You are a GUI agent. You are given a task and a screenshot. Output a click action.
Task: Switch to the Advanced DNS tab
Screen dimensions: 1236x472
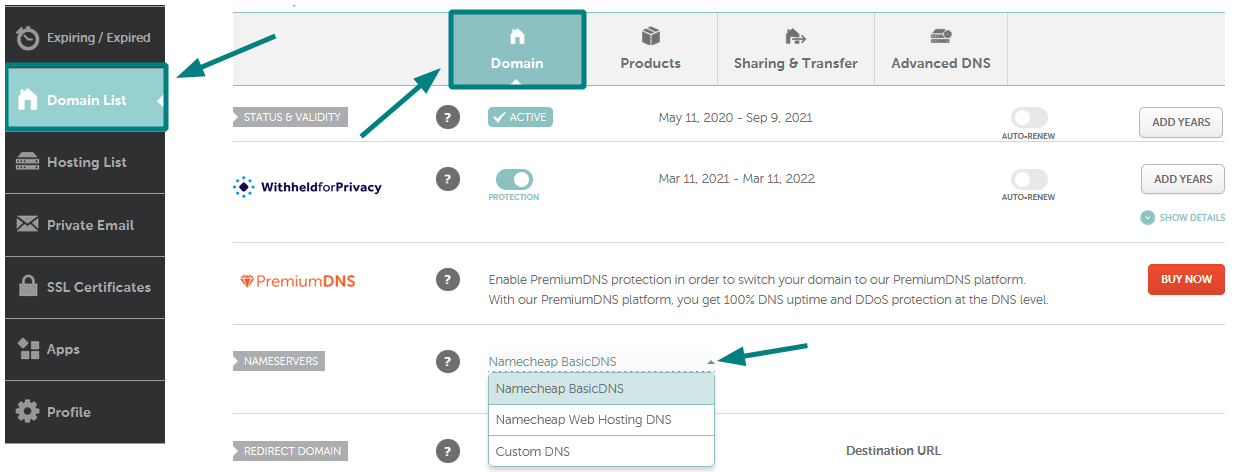click(x=940, y=49)
